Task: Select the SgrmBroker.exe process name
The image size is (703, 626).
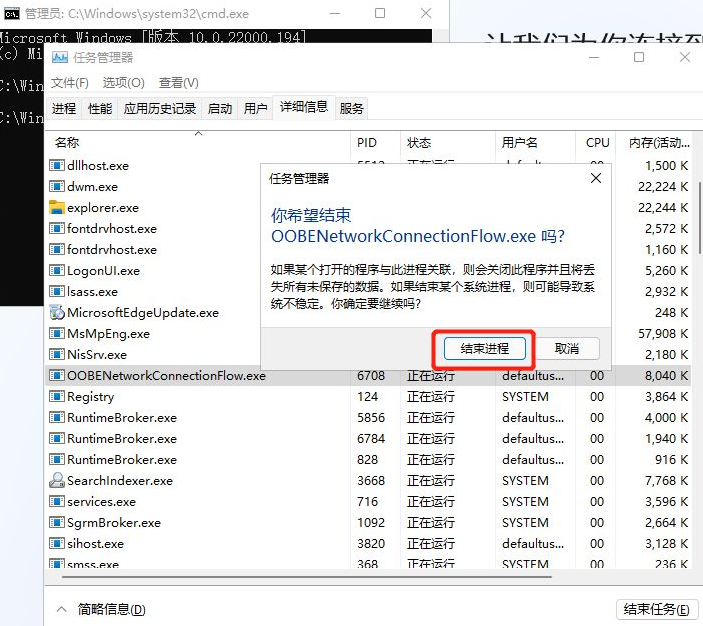Action: pyautogui.click(x=114, y=522)
